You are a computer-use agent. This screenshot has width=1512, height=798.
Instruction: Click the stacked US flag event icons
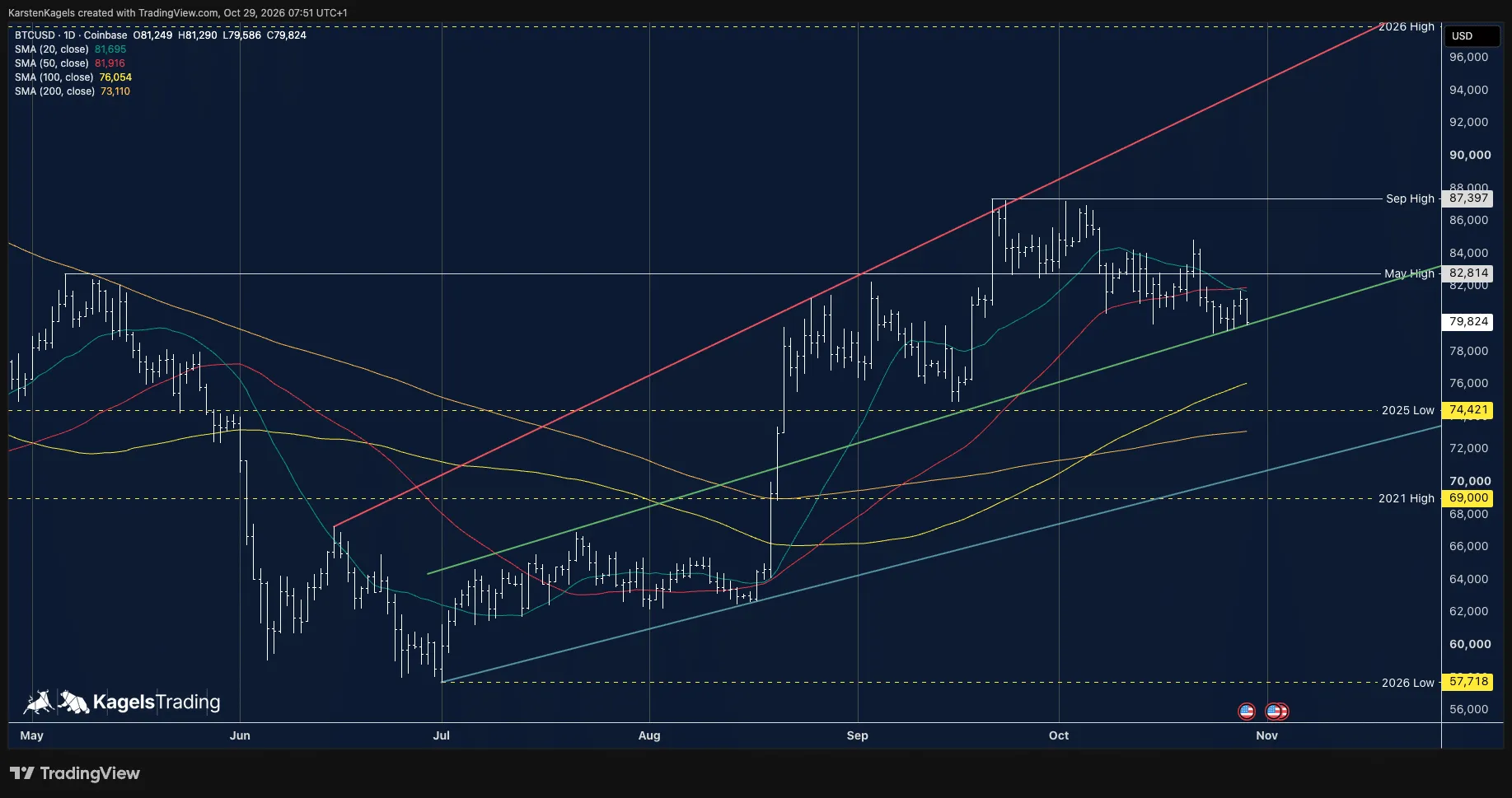pos(1277,711)
